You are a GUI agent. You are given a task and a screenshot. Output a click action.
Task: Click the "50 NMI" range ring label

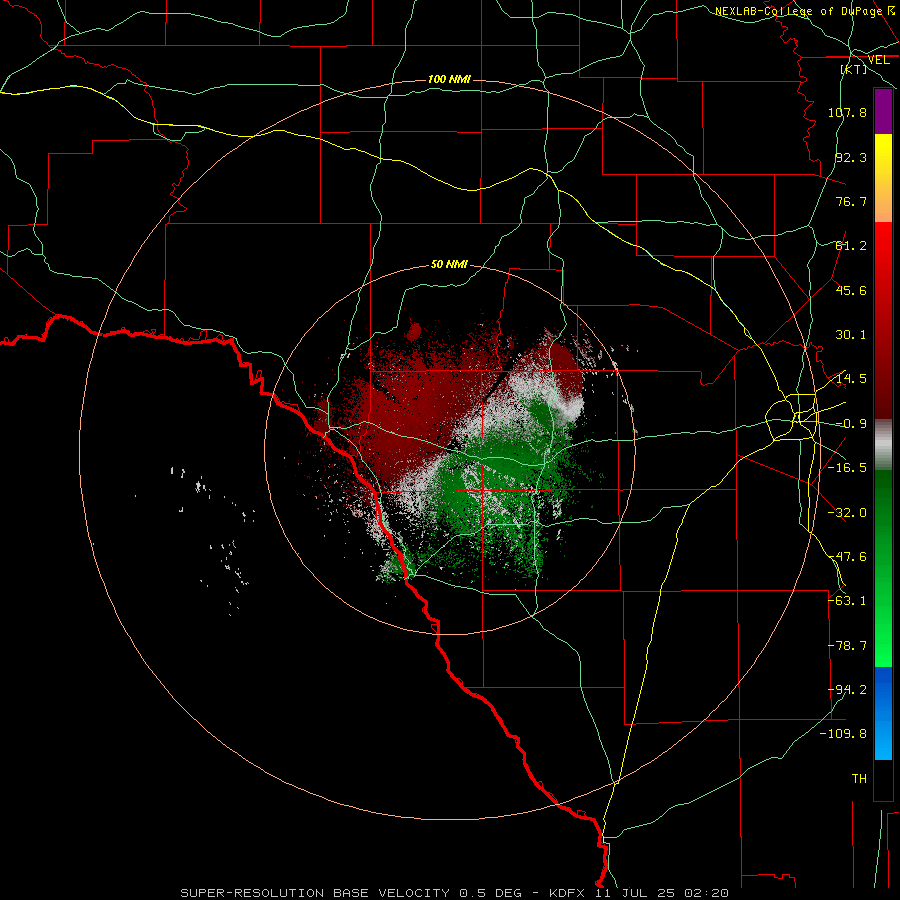coord(449,265)
